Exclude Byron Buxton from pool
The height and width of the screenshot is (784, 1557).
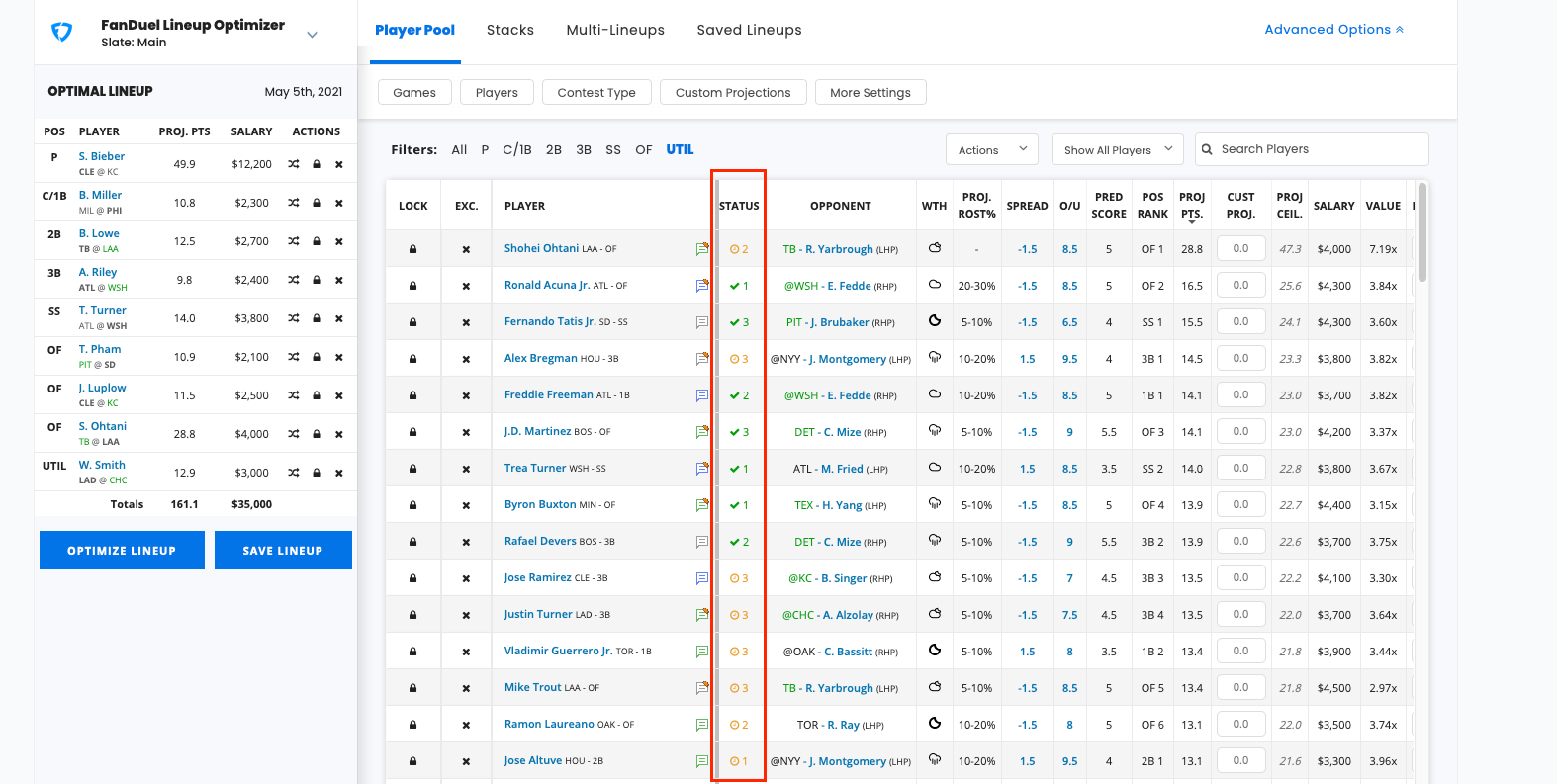coord(466,505)
